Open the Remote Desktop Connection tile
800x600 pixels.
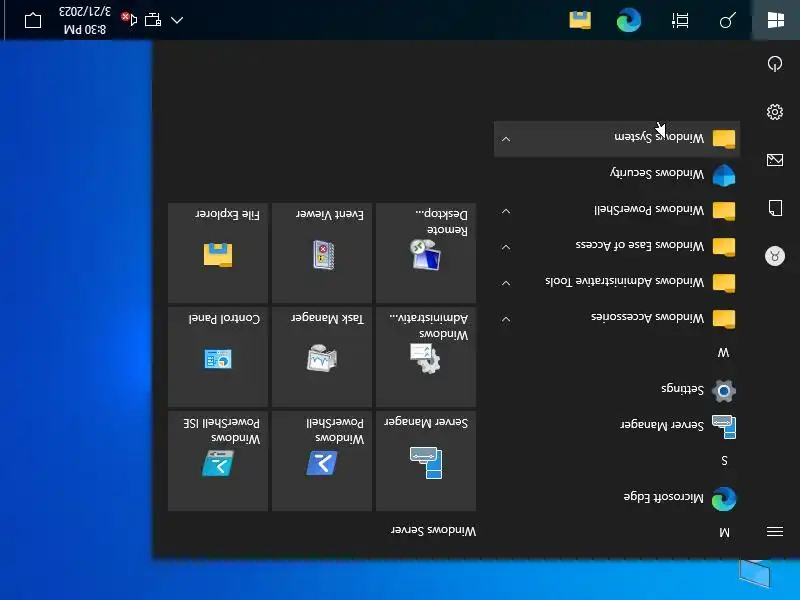[426, 253]
